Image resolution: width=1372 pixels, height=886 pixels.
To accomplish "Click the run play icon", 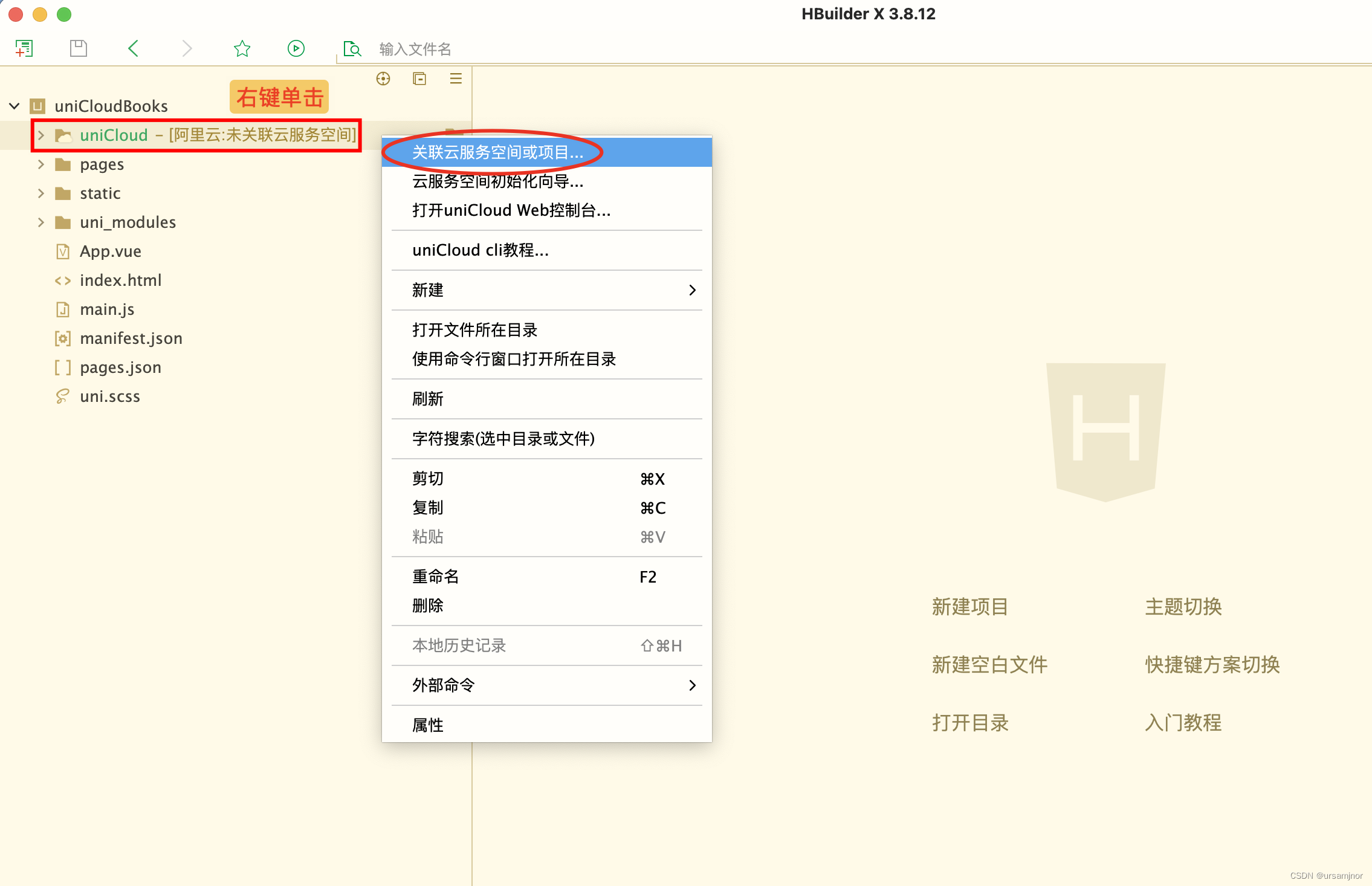I will click(296, 48).
